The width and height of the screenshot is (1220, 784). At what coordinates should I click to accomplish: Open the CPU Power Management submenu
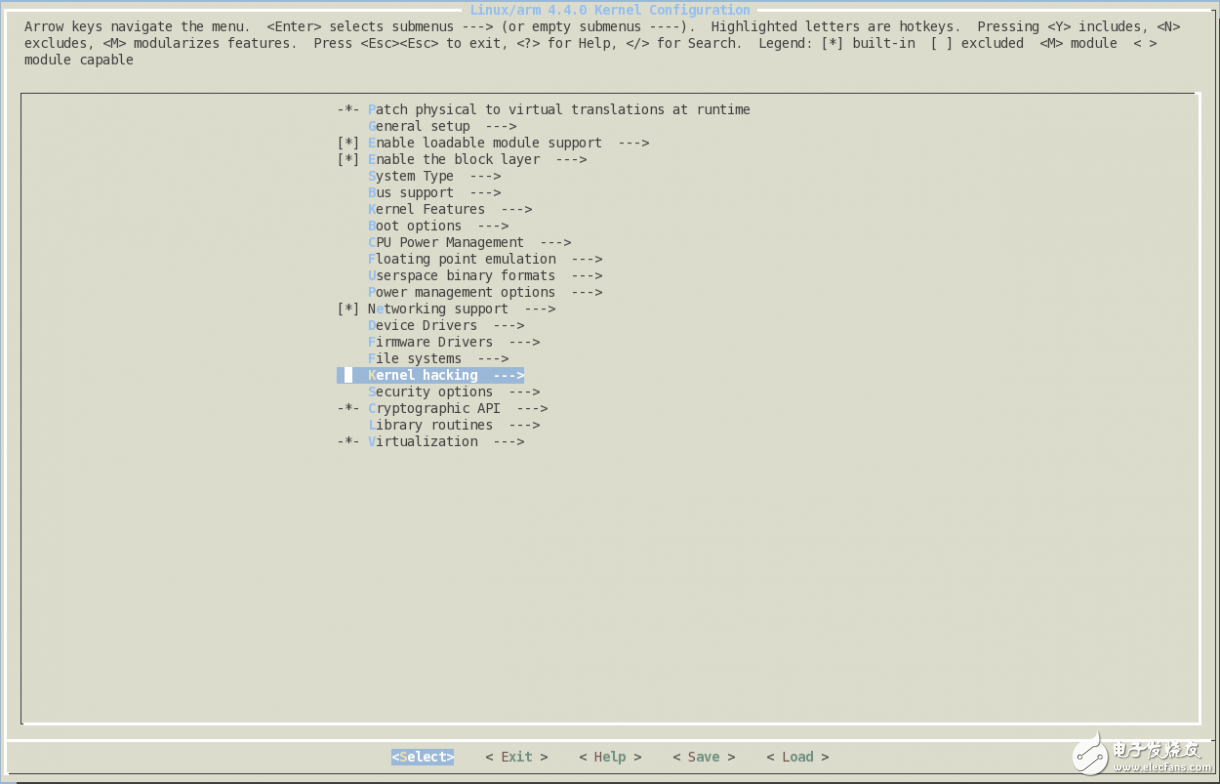tap(445, 242)
